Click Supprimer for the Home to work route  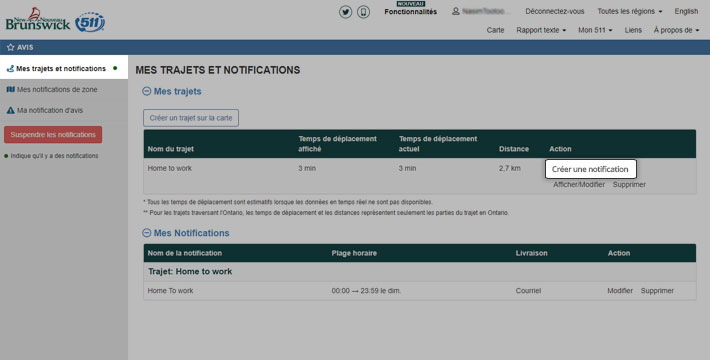pyautogui.click(x=629, y=185)
